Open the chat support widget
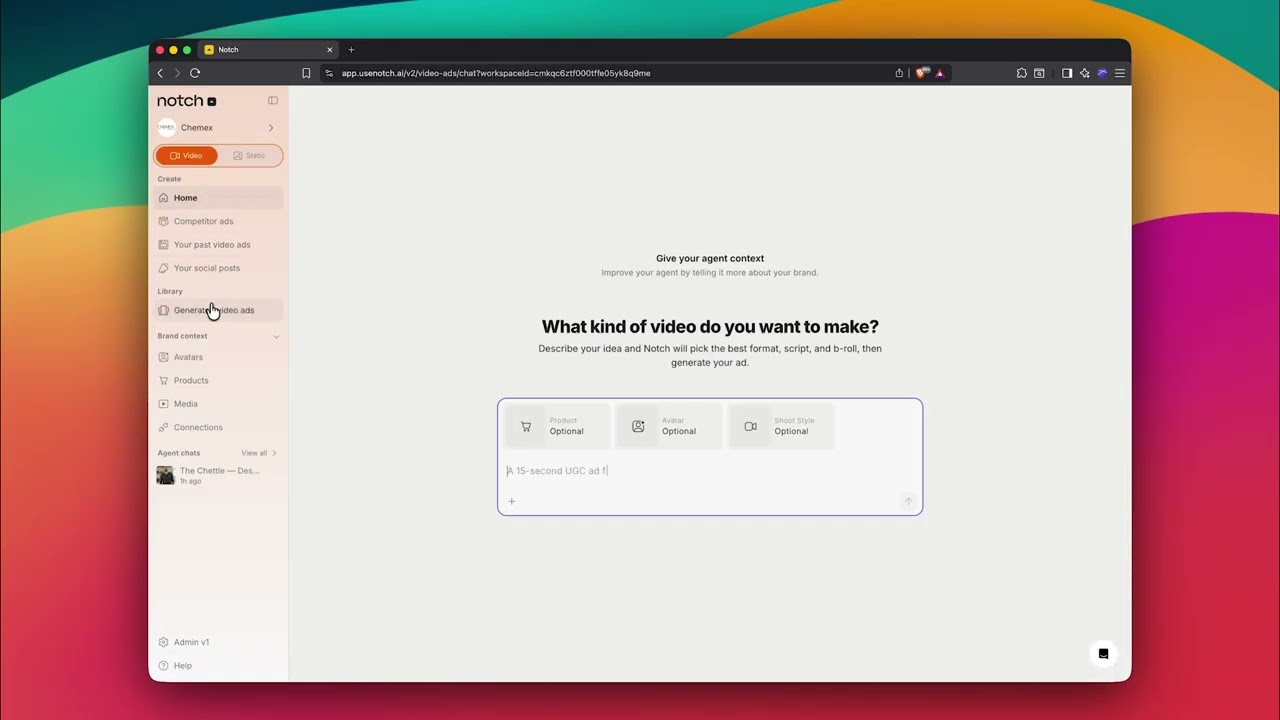The width and height of the screenshot is (1280, 720). (x=1103, y=654)
